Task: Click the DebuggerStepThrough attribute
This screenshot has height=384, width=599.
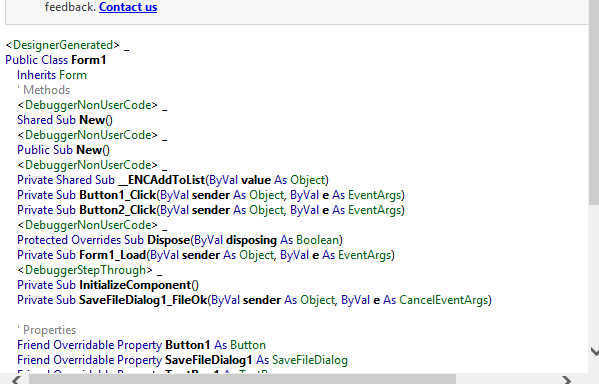Action: coord(86,270)
